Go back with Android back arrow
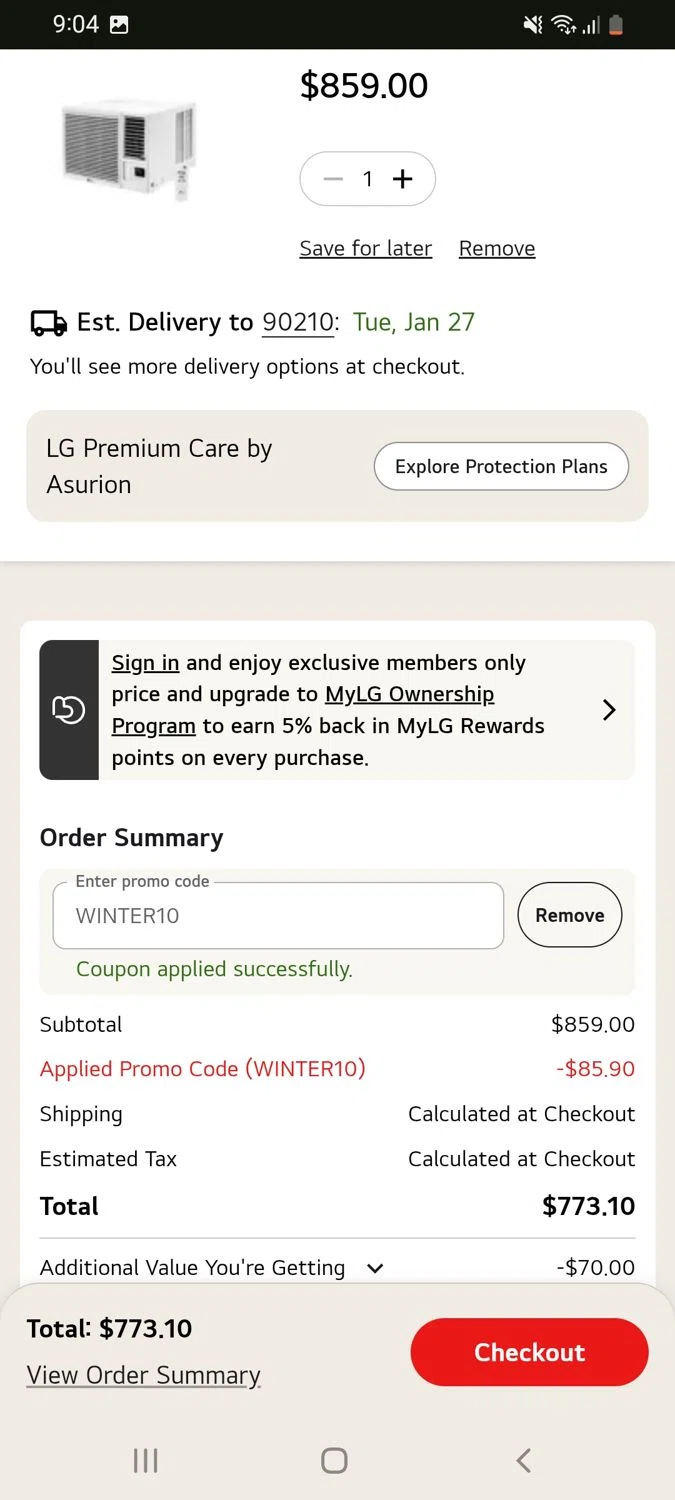Viewport: 675px width, 1500px height. 523,1460
